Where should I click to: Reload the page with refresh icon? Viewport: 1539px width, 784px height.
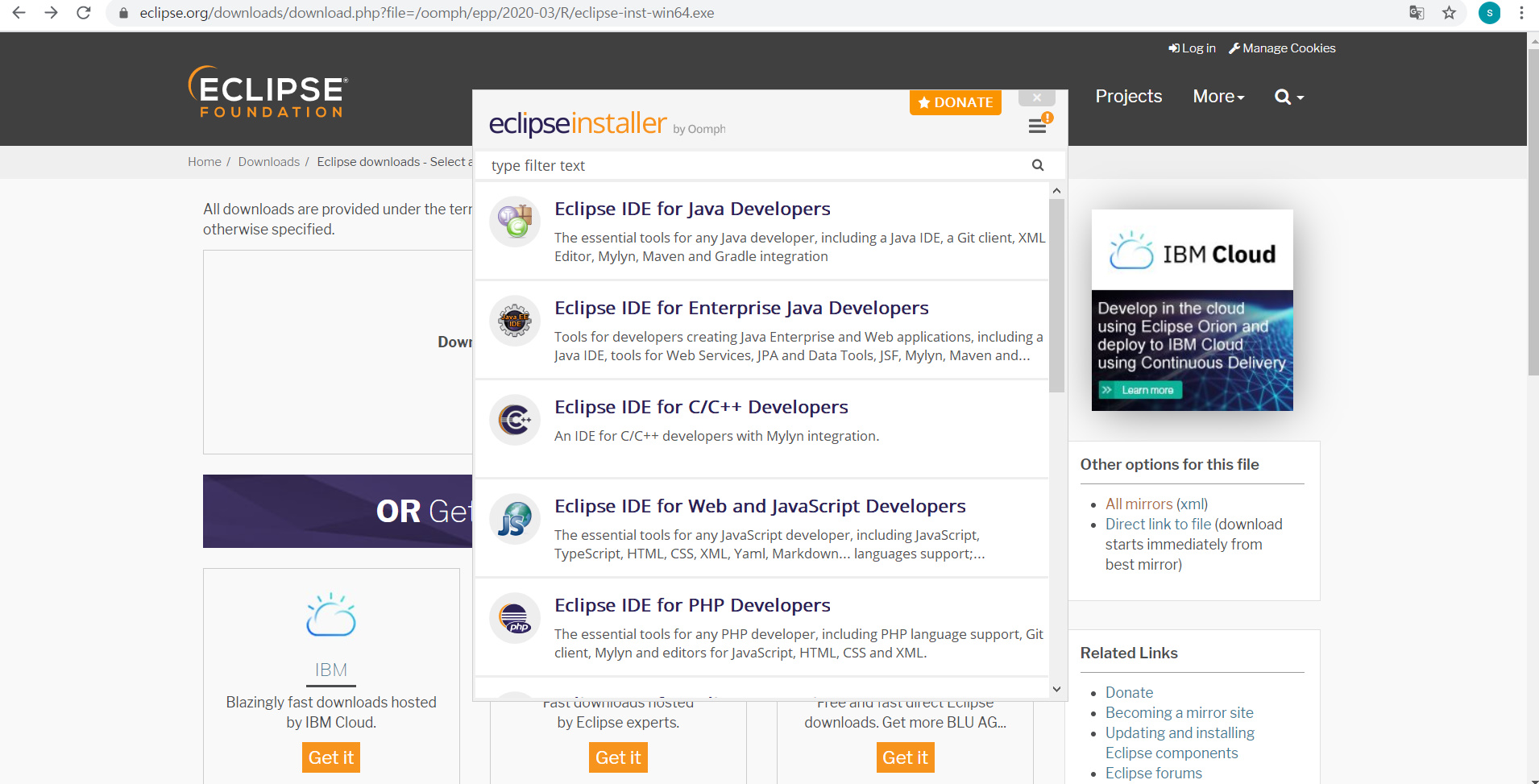pos(83,13)
